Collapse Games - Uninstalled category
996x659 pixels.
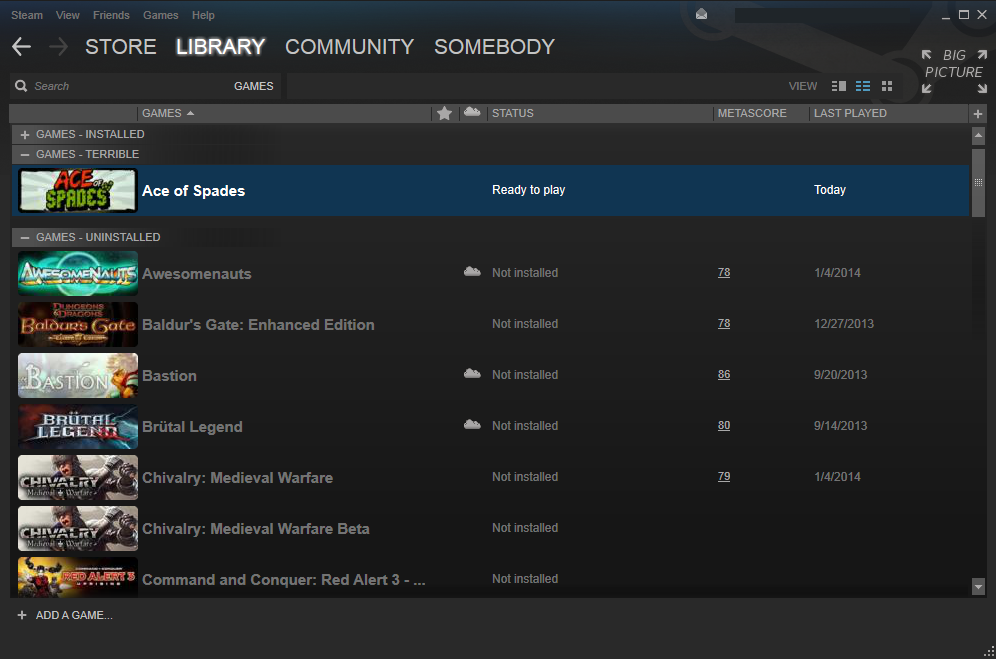(x=25, y=238)
